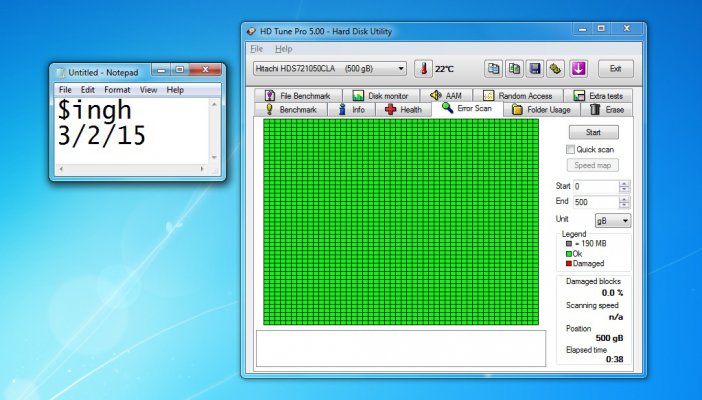Viewport: 702px width, 400px height.
Task: Open the Folder Usage tab
Action: click(541, 109)
